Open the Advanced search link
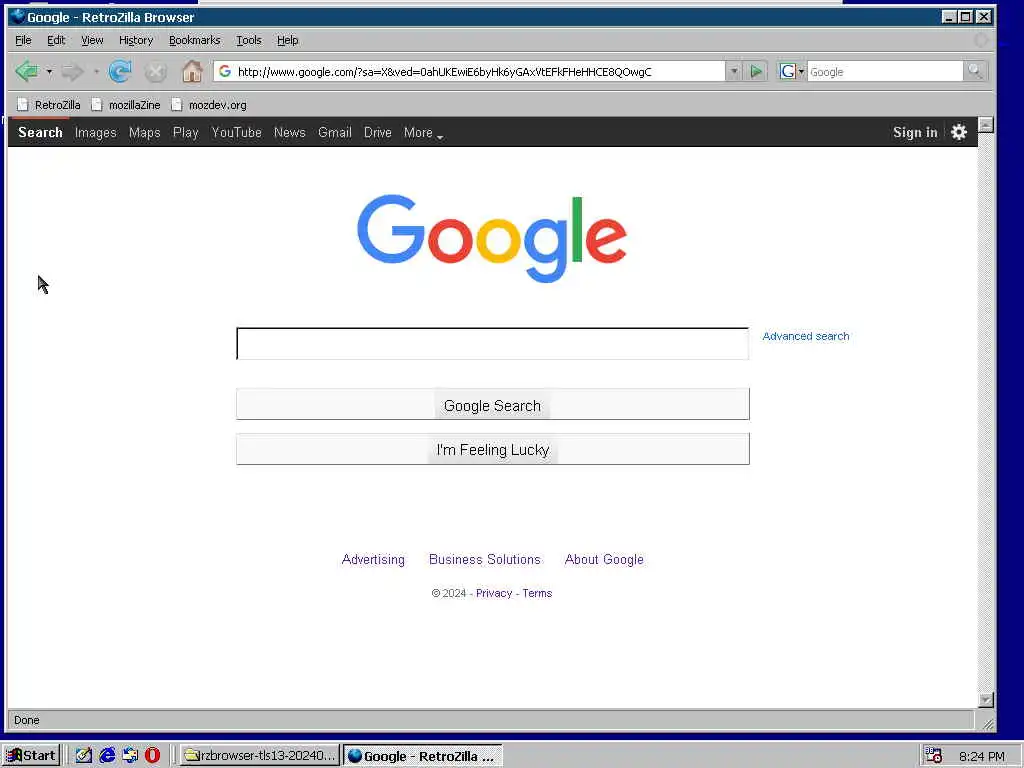1024x768 pixels. click(805, 336)
